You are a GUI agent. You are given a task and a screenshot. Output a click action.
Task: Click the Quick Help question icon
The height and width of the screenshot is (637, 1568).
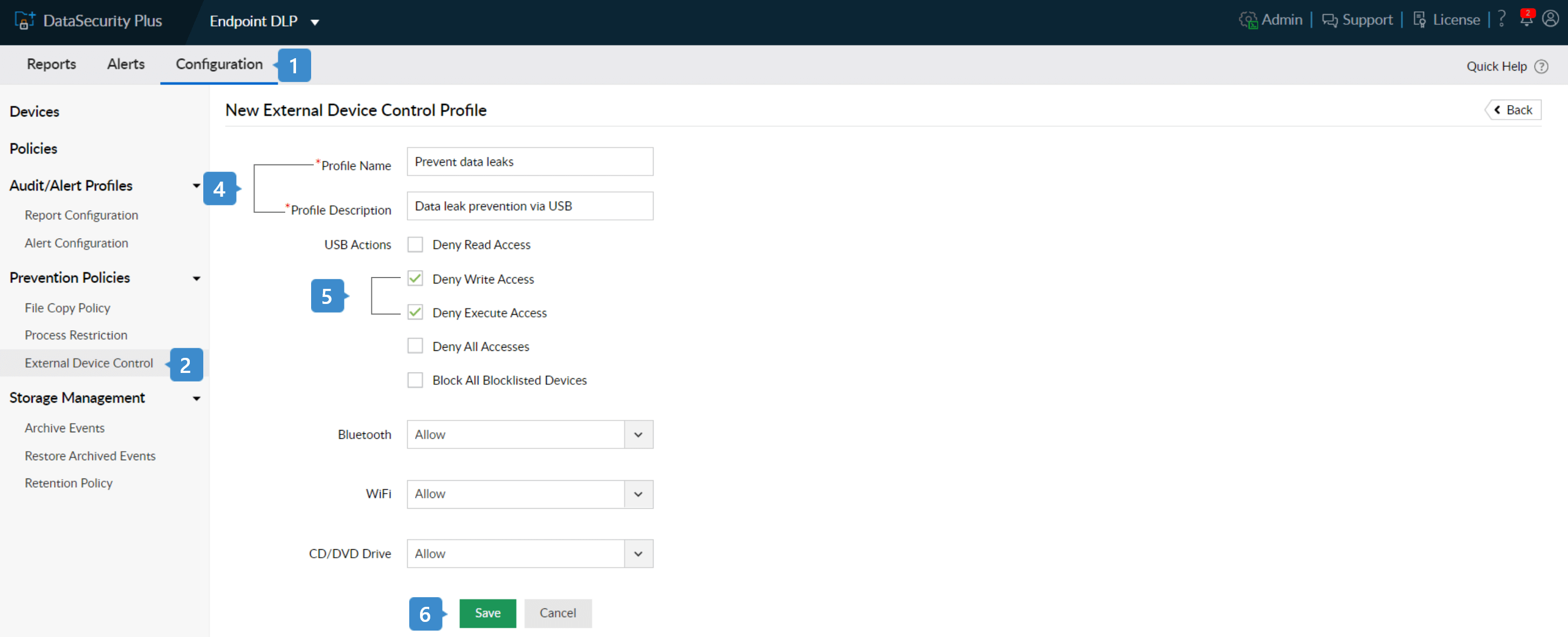1542,66
